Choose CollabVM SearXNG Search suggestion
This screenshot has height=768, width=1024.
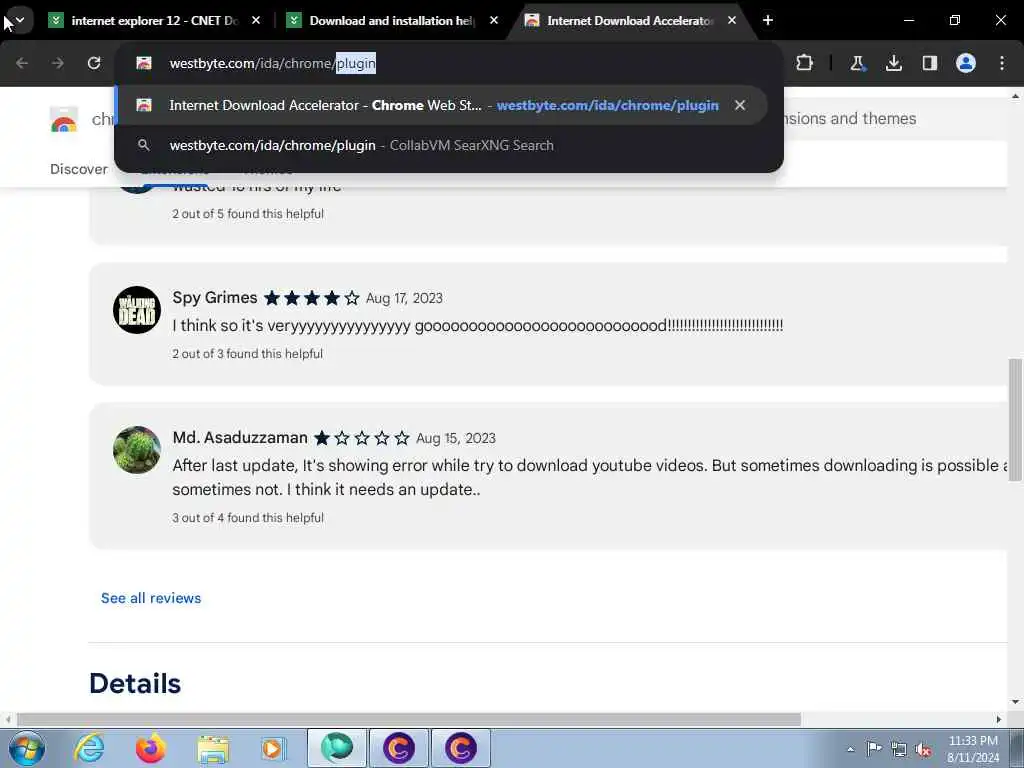pyautogui.click(x=449, y=145)
